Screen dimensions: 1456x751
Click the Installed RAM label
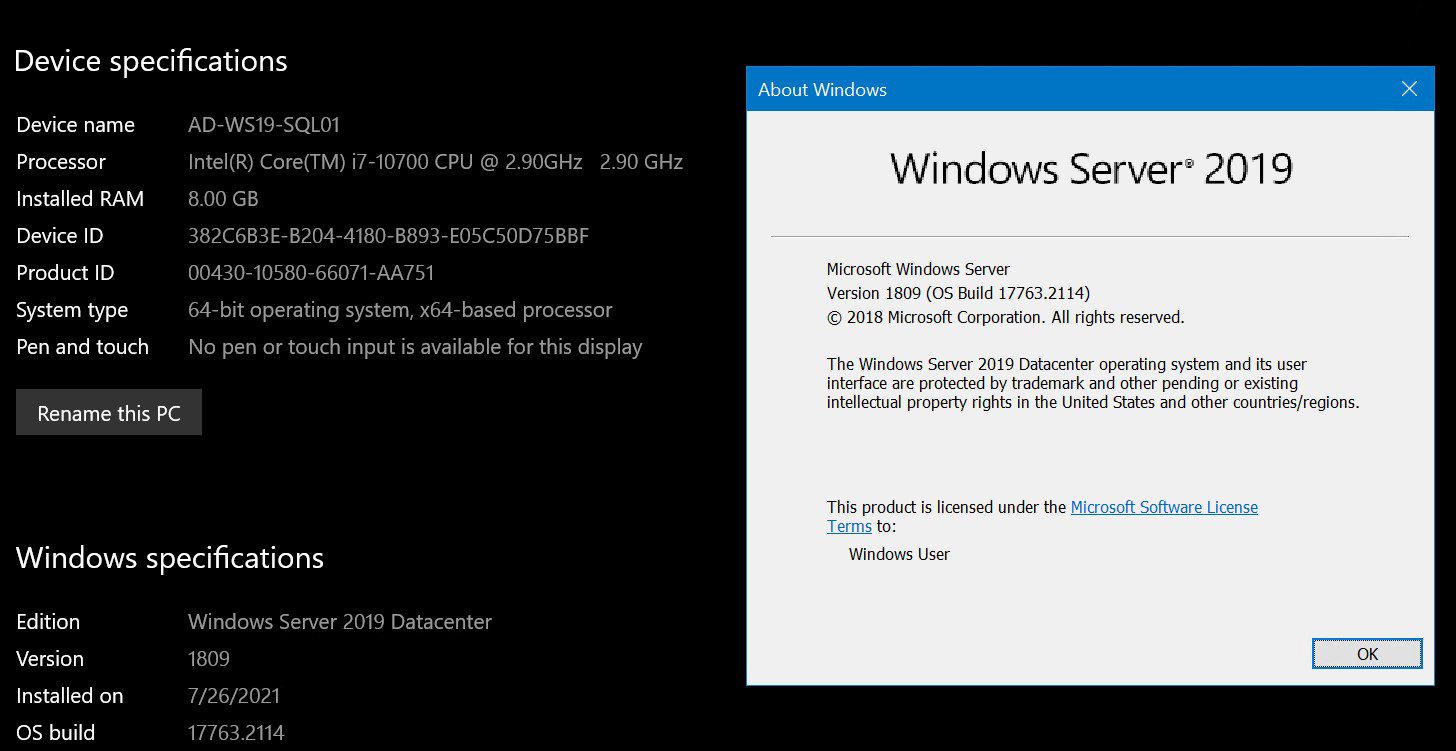coord(80,199)
